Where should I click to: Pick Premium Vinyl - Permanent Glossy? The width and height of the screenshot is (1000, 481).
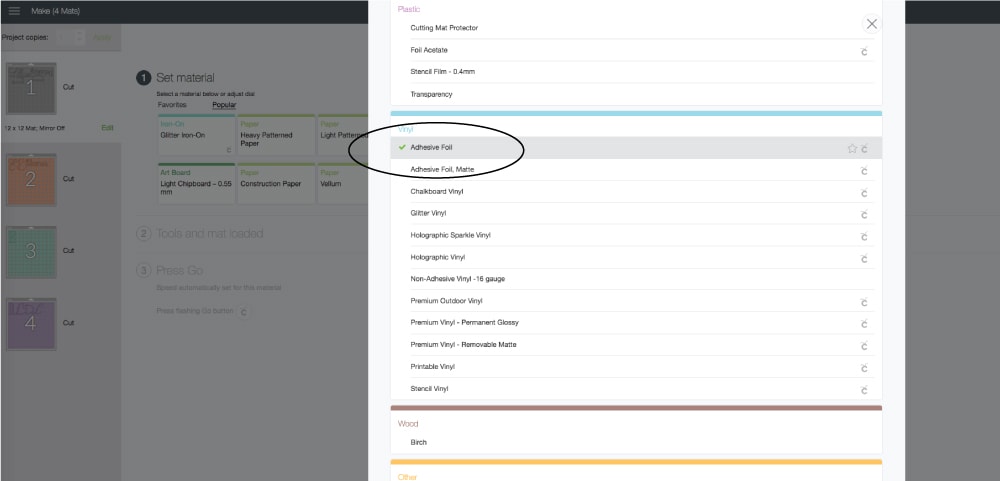click(464, 323)
